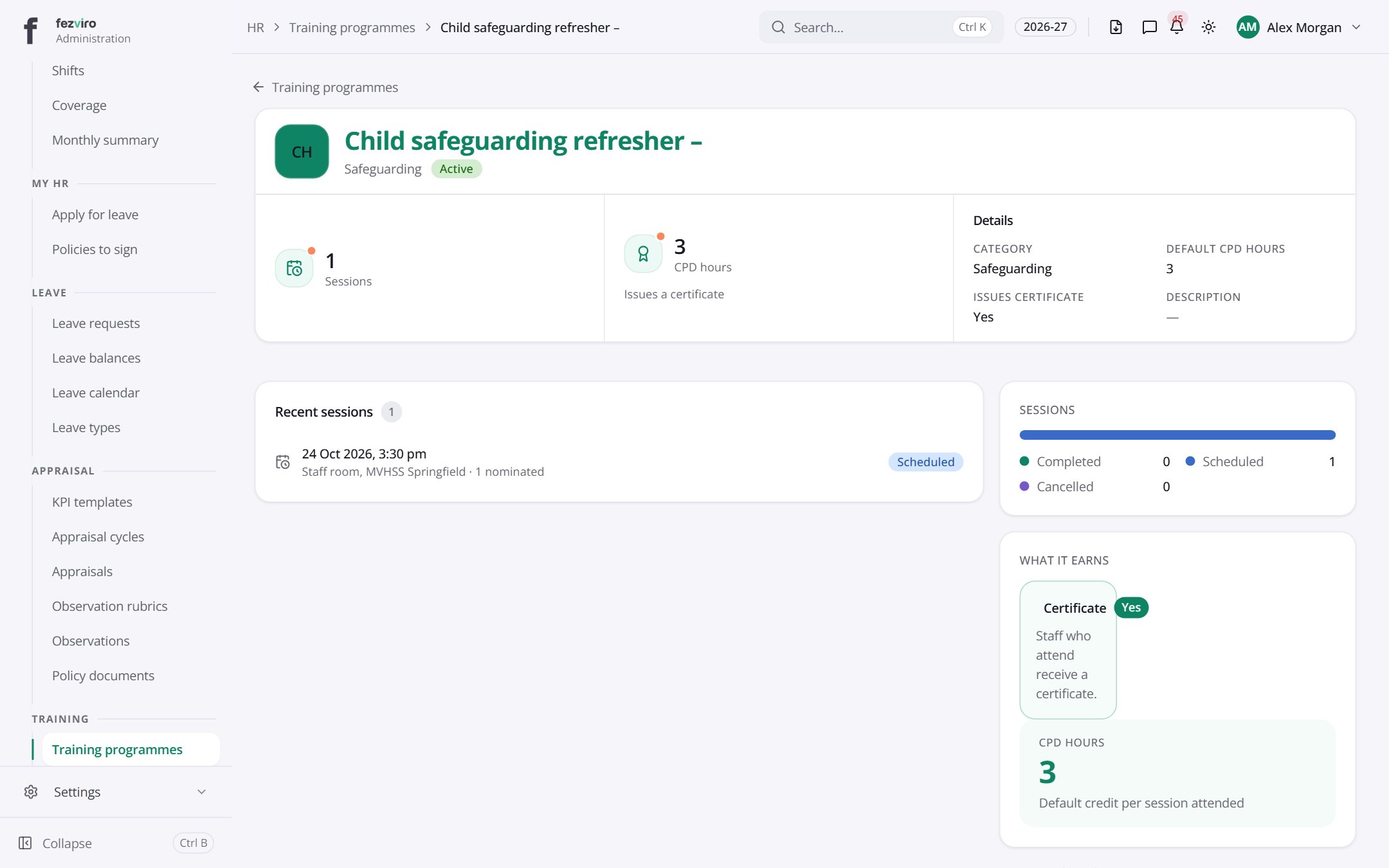
Task: Open the chat messages icon
Action: [1149, 27]
